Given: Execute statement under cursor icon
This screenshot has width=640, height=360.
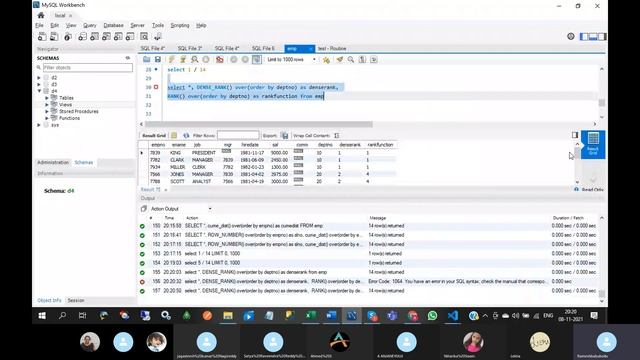Looking at the screenshot, I should coord(183,60).
